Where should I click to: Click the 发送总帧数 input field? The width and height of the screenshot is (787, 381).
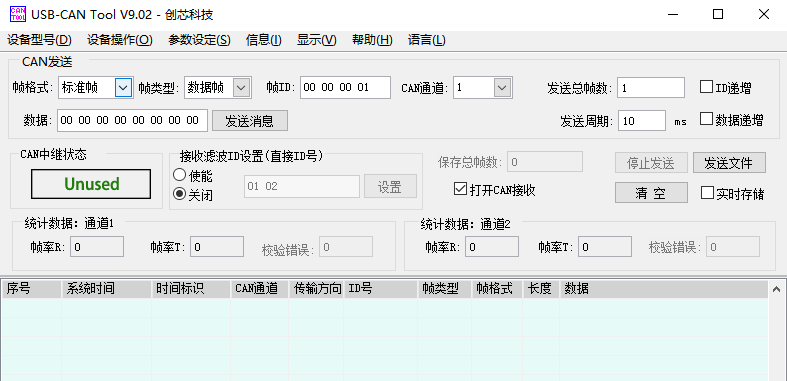(x=651, y=88)
